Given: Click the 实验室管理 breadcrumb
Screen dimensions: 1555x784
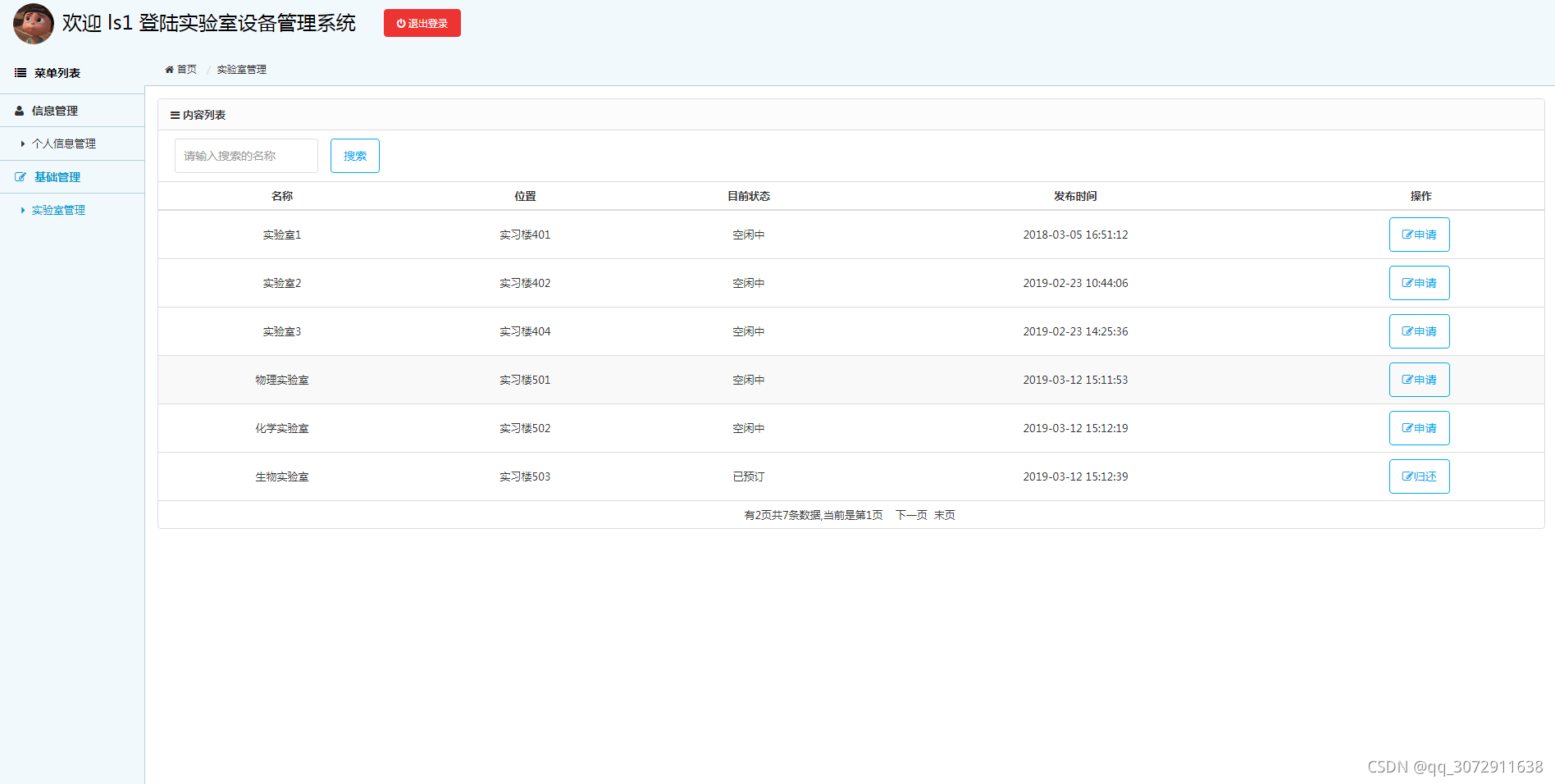Looking at the screenshot, I should [241, 70].
